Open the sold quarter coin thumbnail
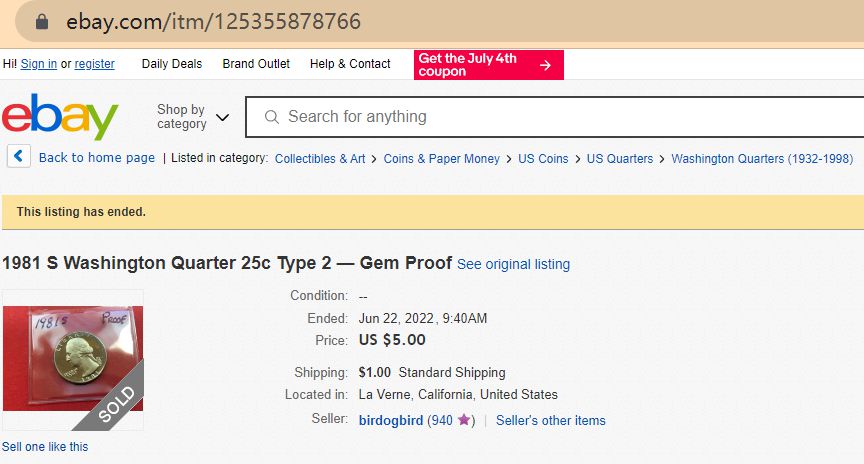The image size is (864, 464). pyautogui.click(x=73, y=359)
